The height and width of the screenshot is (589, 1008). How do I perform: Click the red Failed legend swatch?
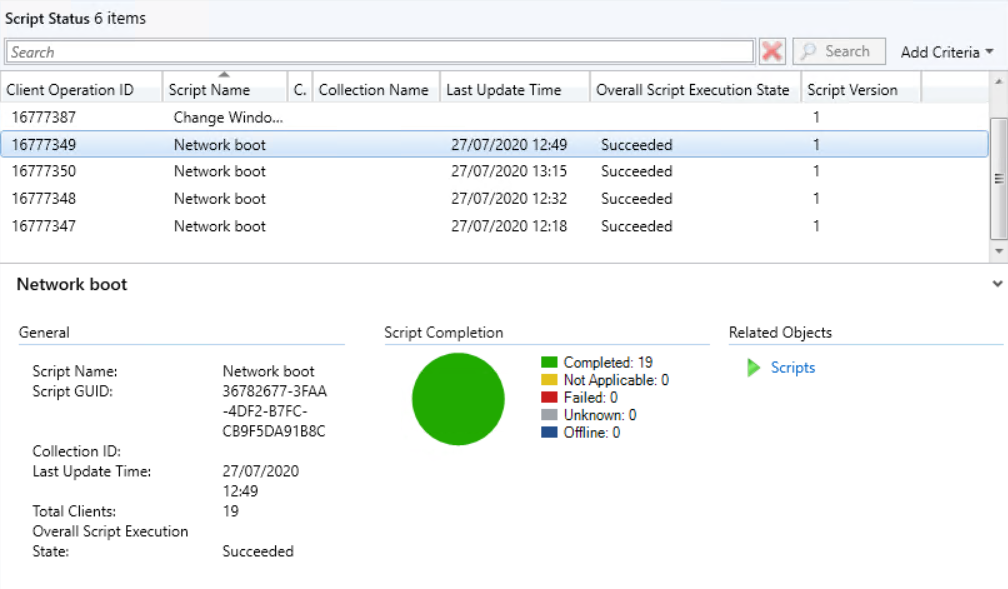point(549,398)
